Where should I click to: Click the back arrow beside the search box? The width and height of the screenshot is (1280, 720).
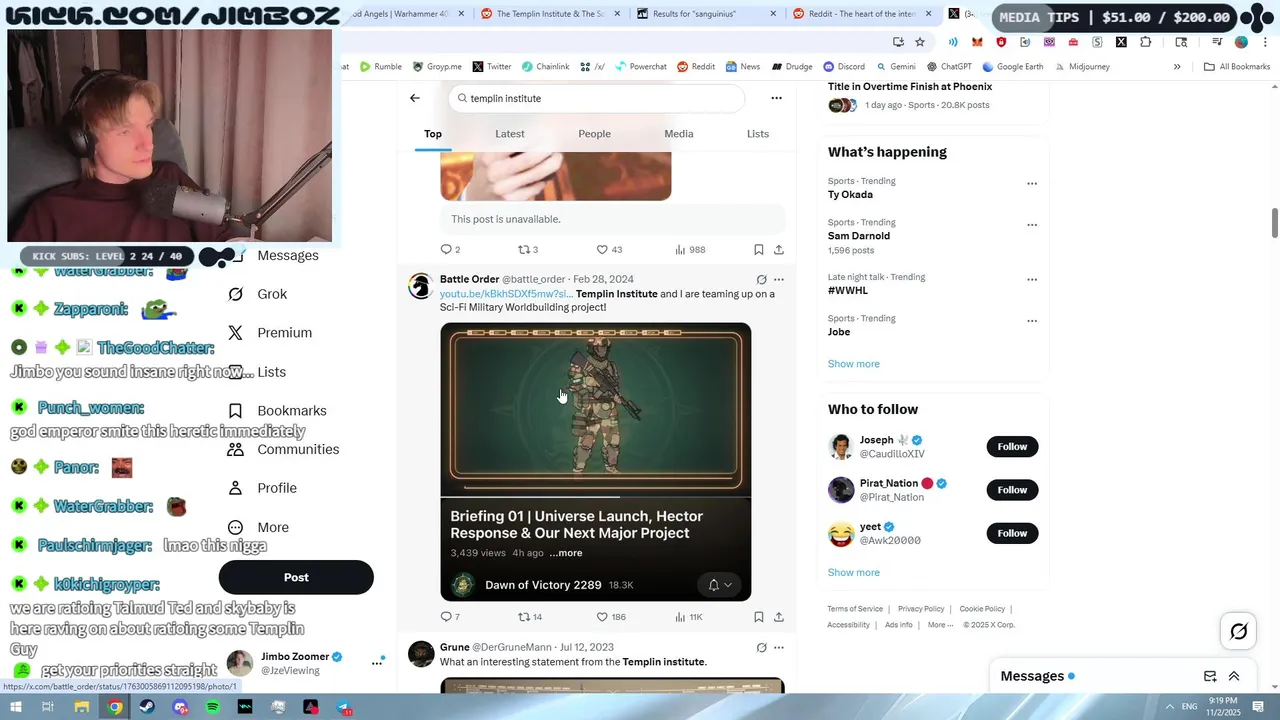pyautogui.click(x=414, y=98)
